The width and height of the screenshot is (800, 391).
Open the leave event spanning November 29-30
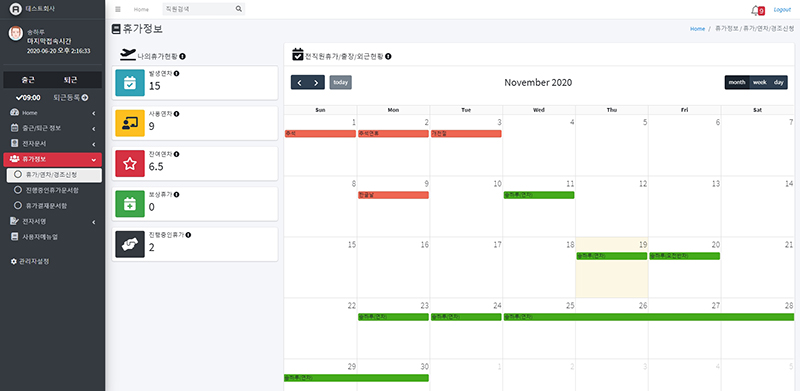click(356, 378)
